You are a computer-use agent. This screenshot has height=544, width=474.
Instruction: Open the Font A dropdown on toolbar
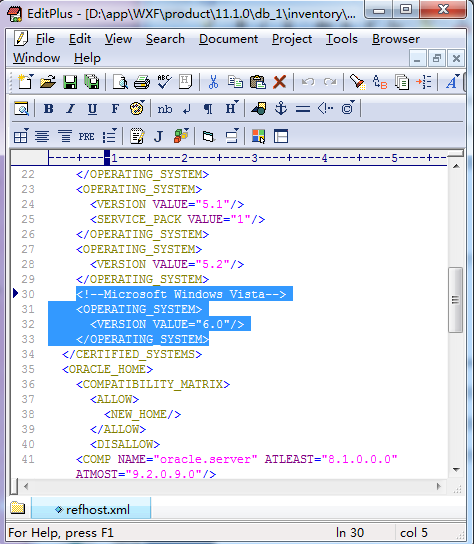pyautogui.click(x=452, y=82)
